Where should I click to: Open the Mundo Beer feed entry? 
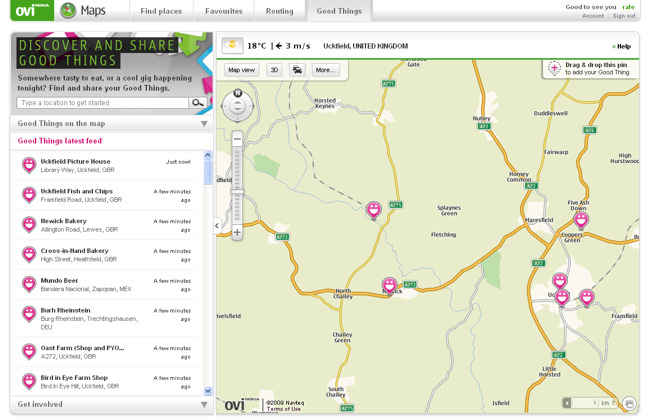click(107, 285)
